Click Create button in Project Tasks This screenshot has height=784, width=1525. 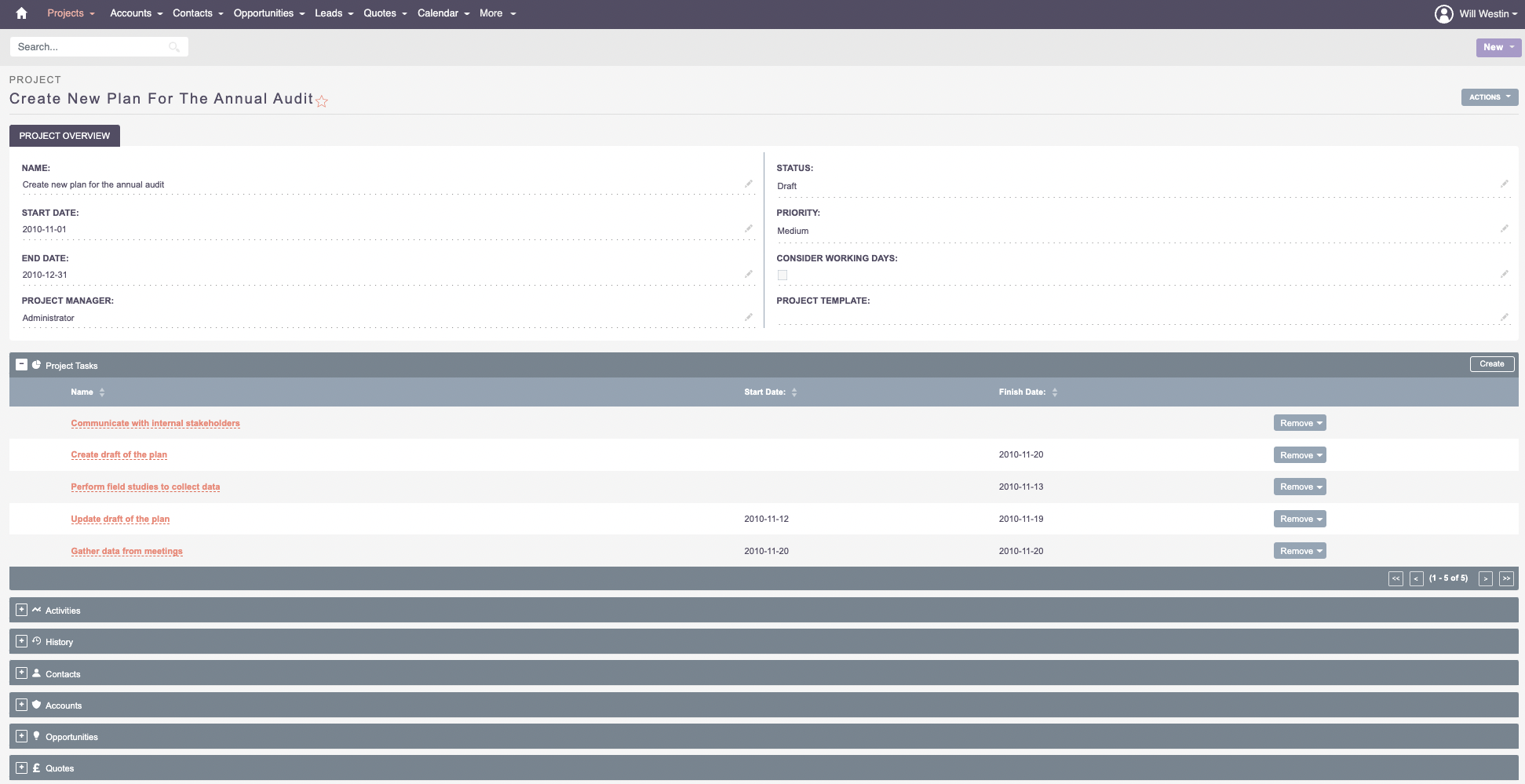point(1491,364)
